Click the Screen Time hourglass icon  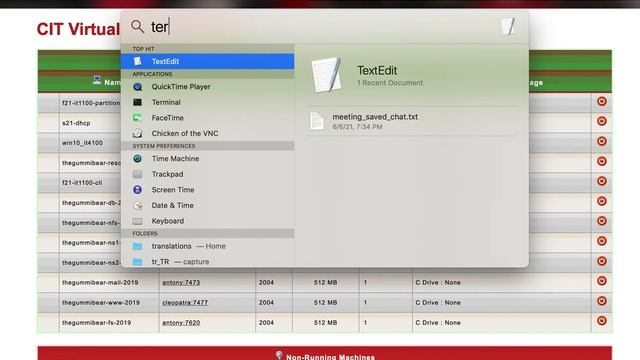click(138, 189)
